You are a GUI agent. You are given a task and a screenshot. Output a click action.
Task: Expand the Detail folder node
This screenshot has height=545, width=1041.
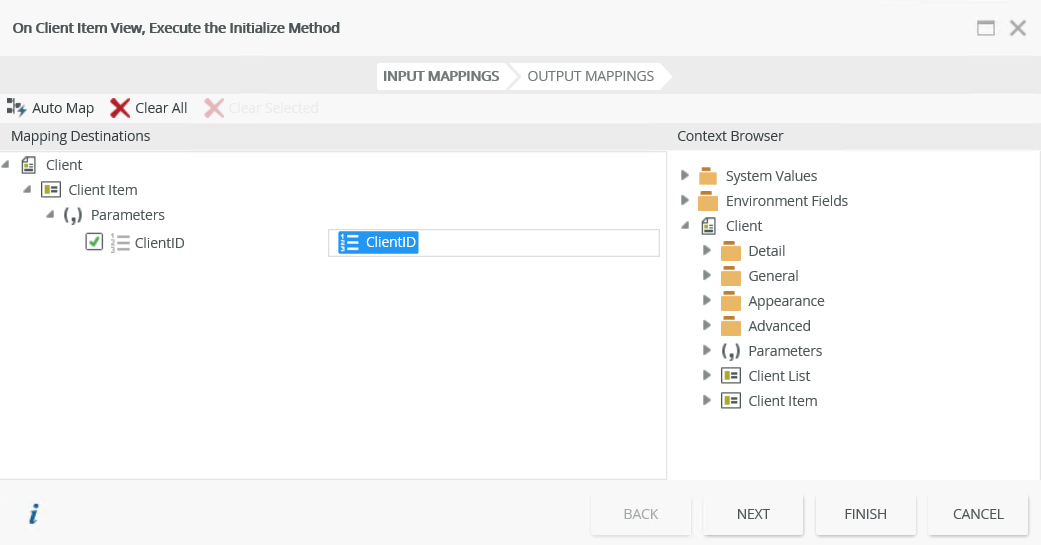(707, 250)
